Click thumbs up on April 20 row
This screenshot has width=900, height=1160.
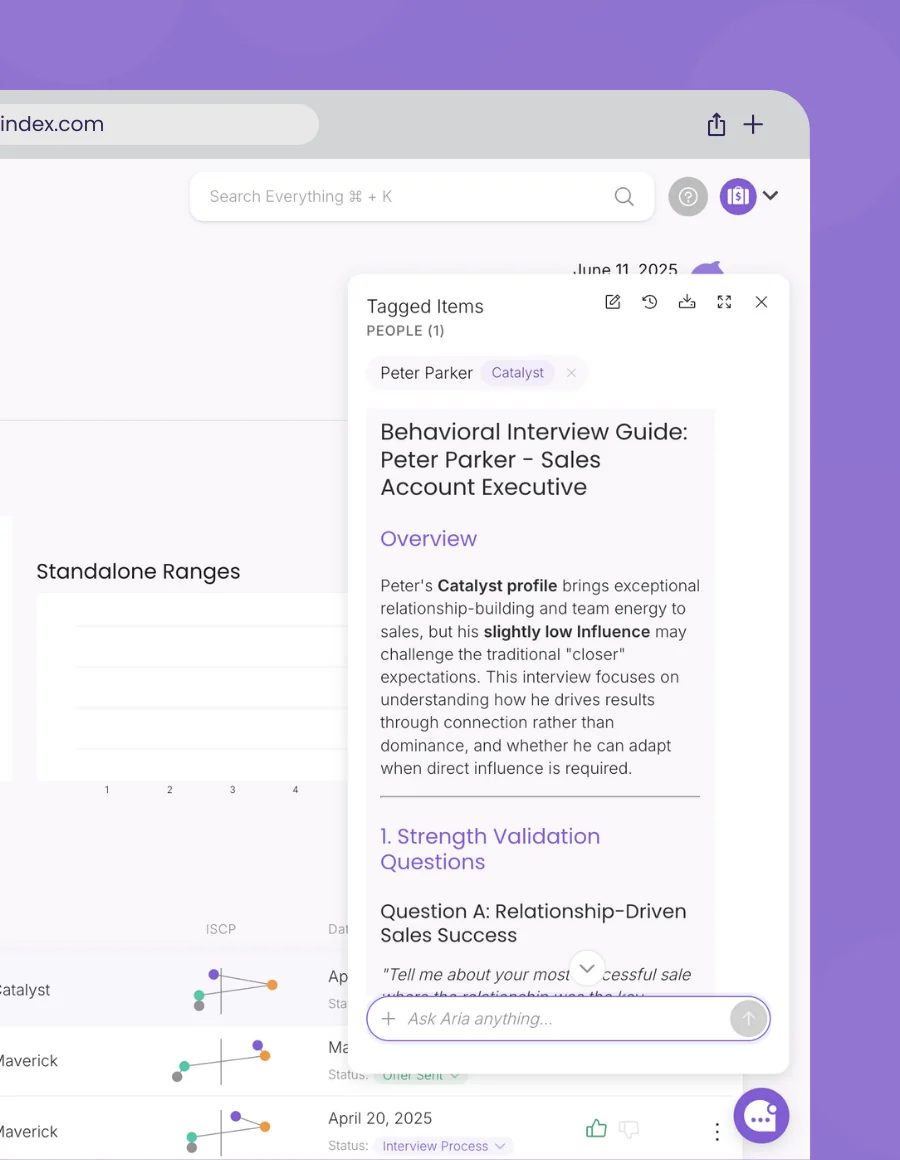596,1128
